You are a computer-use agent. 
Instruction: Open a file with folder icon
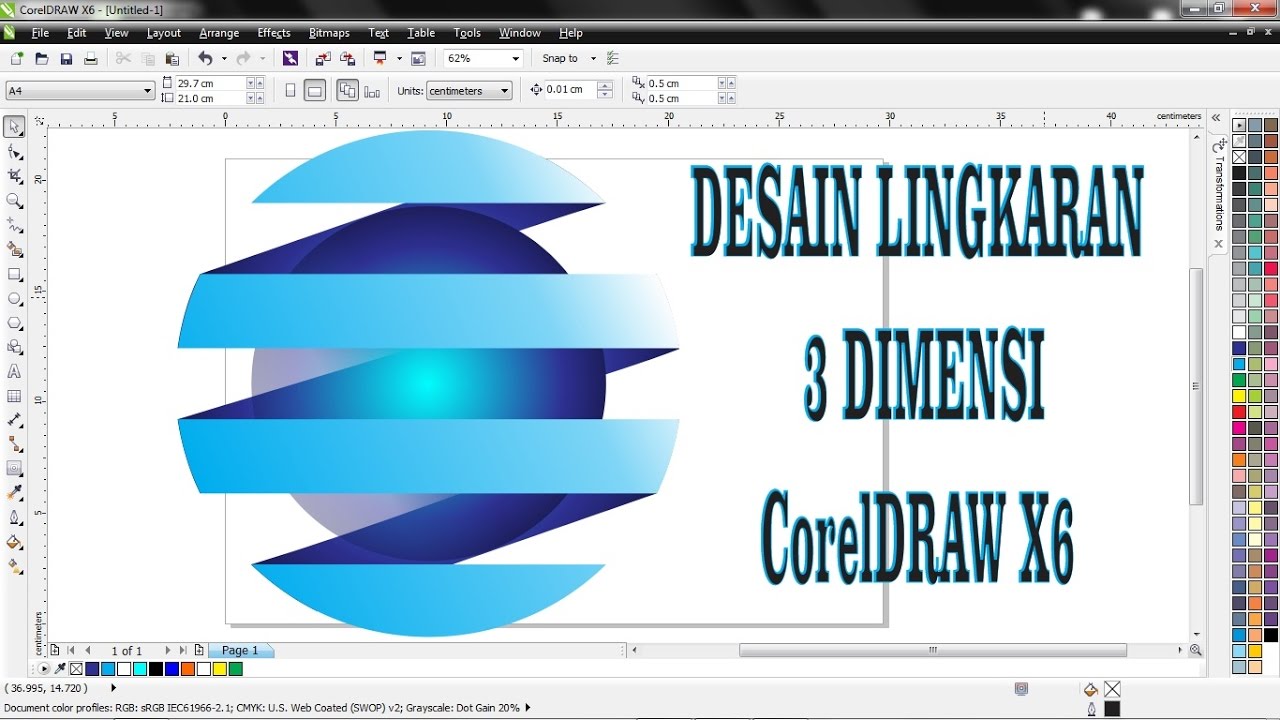[x=42, y=59]
